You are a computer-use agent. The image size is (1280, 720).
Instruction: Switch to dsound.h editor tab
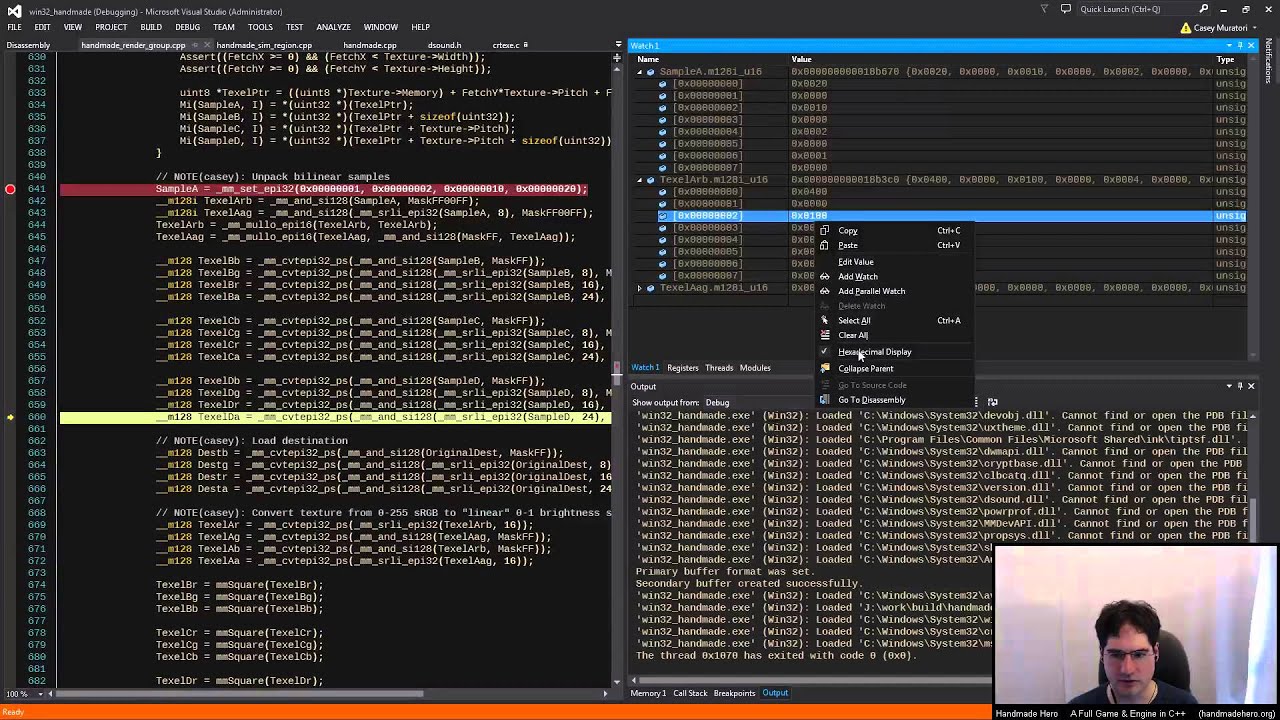pyautogui.click(x=444, y=45)
